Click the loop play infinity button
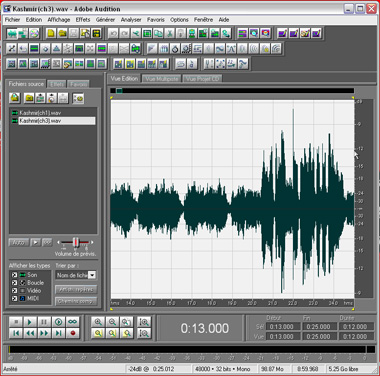This screenshot has height=376, width=380. click(x=73, y=322)
